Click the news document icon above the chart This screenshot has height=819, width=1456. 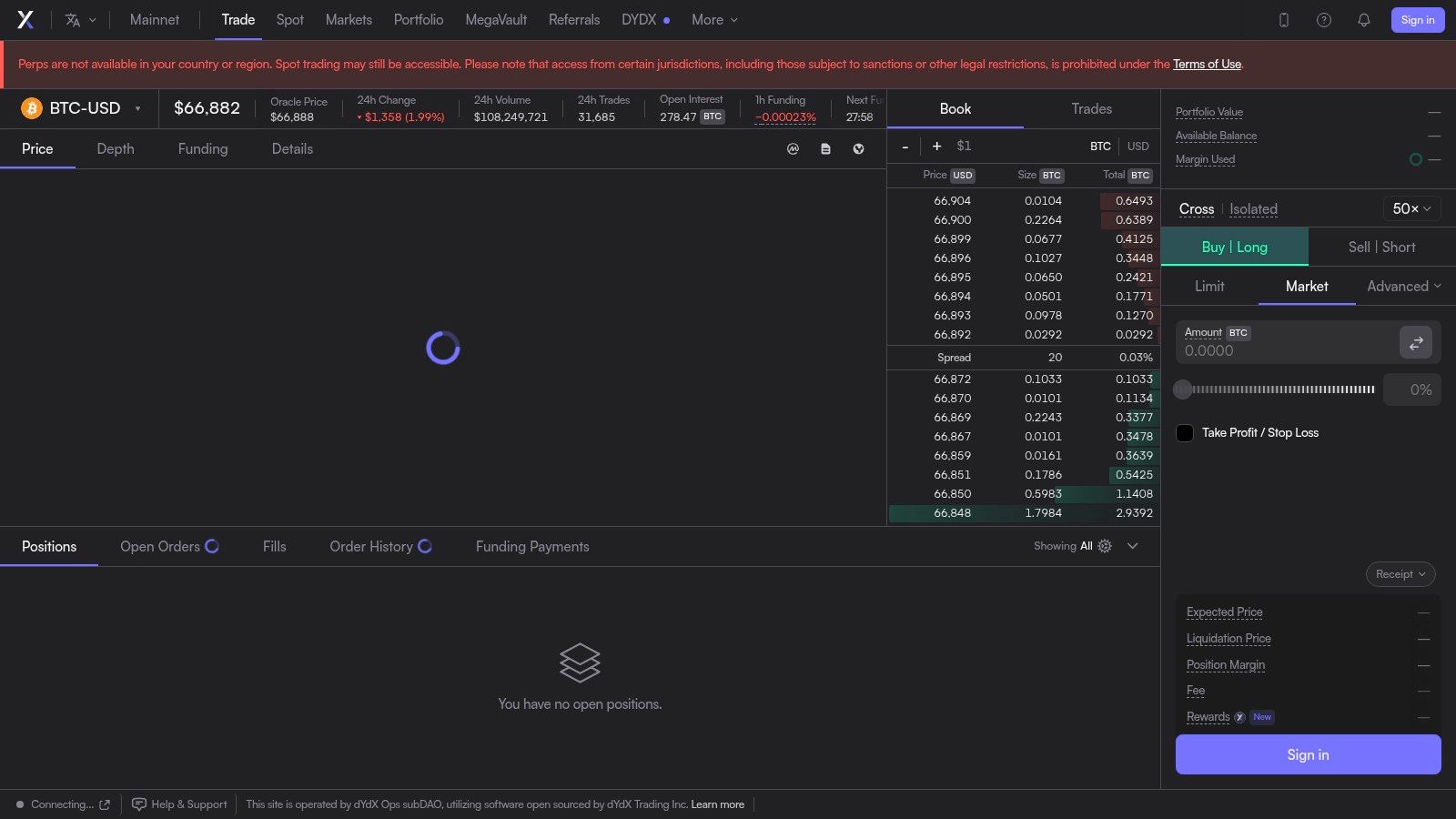(x=825, y=148)
